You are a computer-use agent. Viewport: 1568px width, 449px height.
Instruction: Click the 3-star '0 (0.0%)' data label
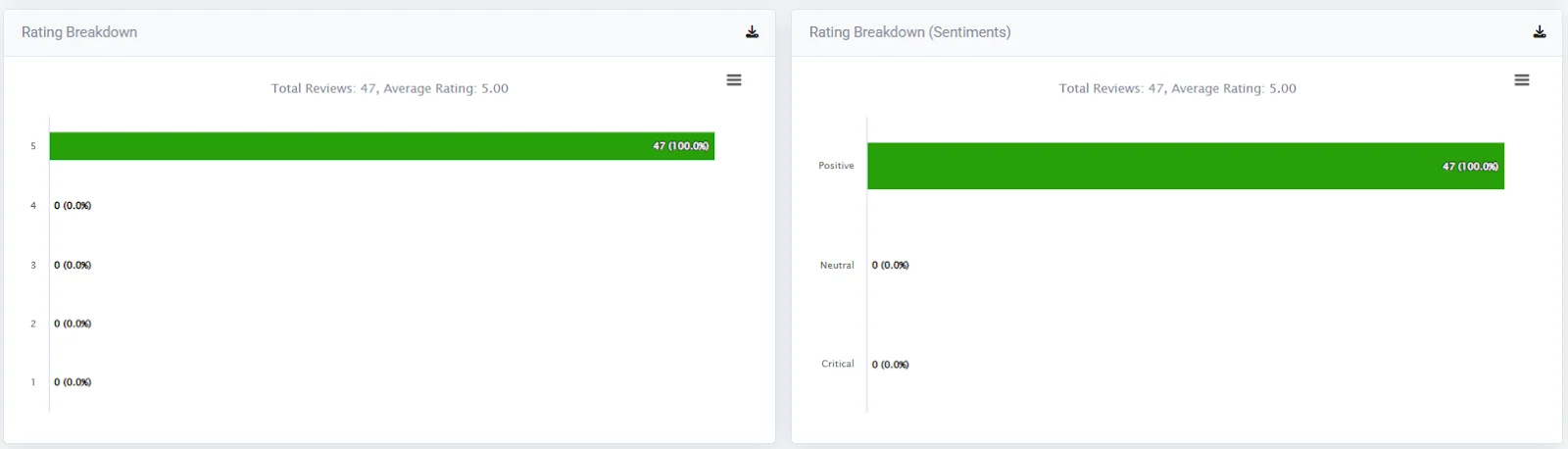pyautogui.click(x=73, y=266)
